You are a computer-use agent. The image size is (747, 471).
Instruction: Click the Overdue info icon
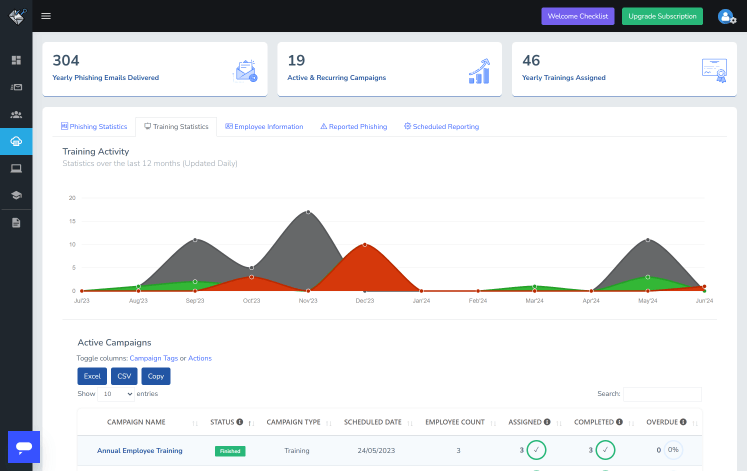[x=683, y=422]
